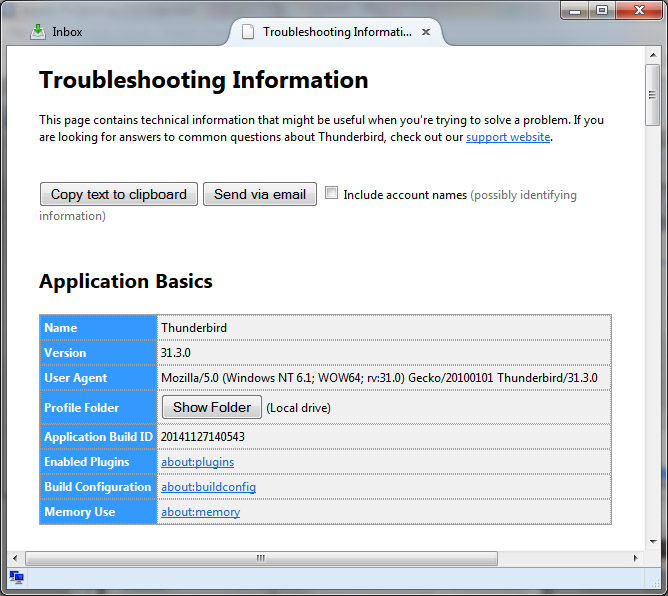Open the about:plugins link
This screenshot has width=668, height=596.
198,462
